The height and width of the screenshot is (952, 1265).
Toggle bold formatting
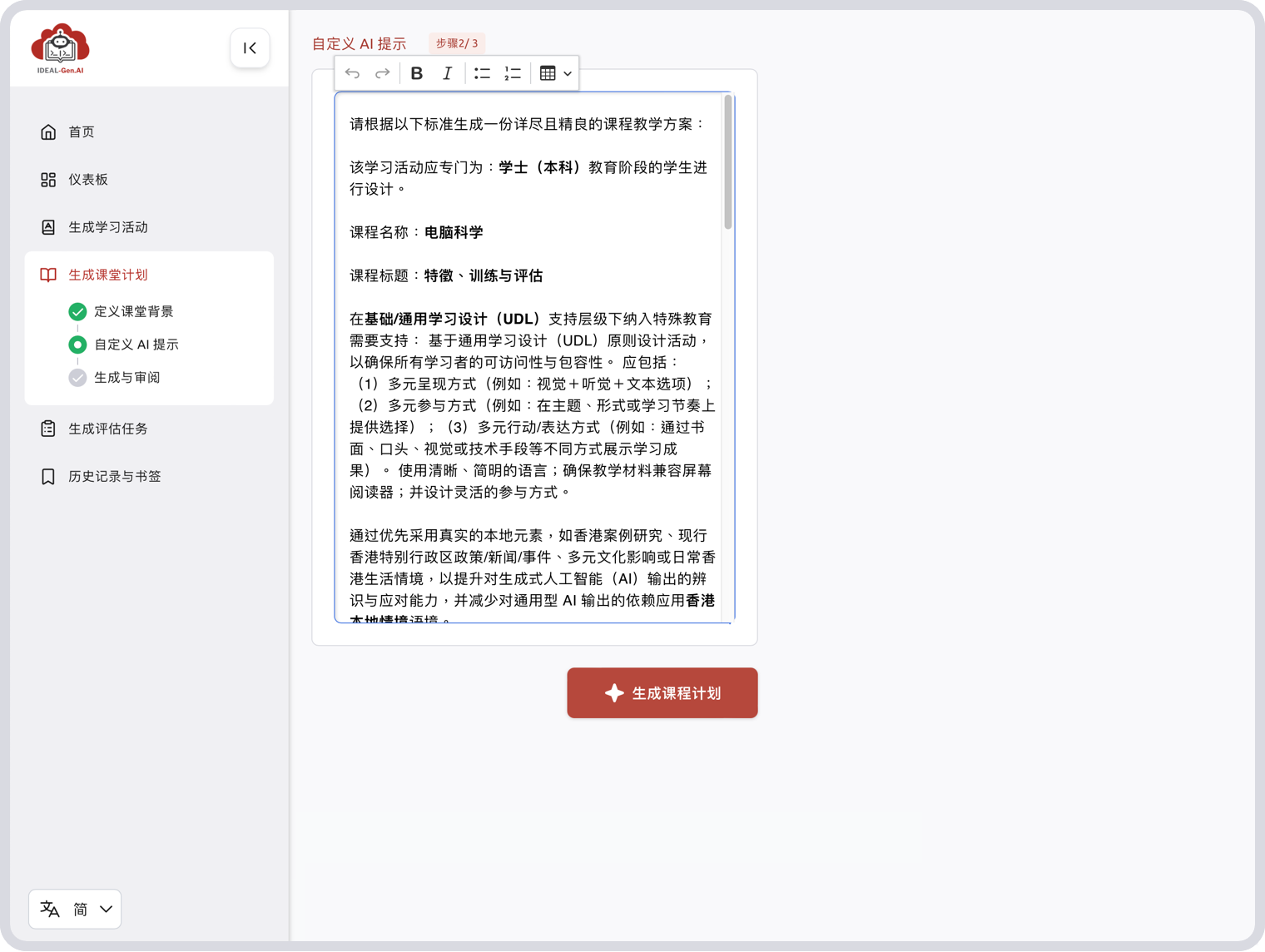coord(417,73)
